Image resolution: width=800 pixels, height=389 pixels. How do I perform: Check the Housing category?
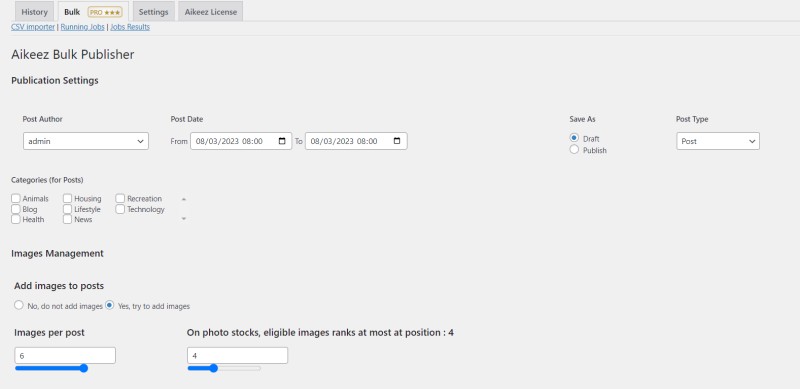coord(67,199)
